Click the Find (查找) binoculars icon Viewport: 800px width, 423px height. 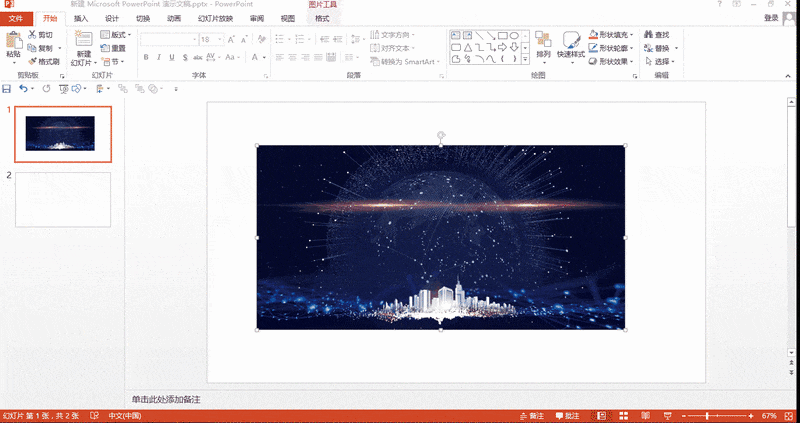click(648, 34)
